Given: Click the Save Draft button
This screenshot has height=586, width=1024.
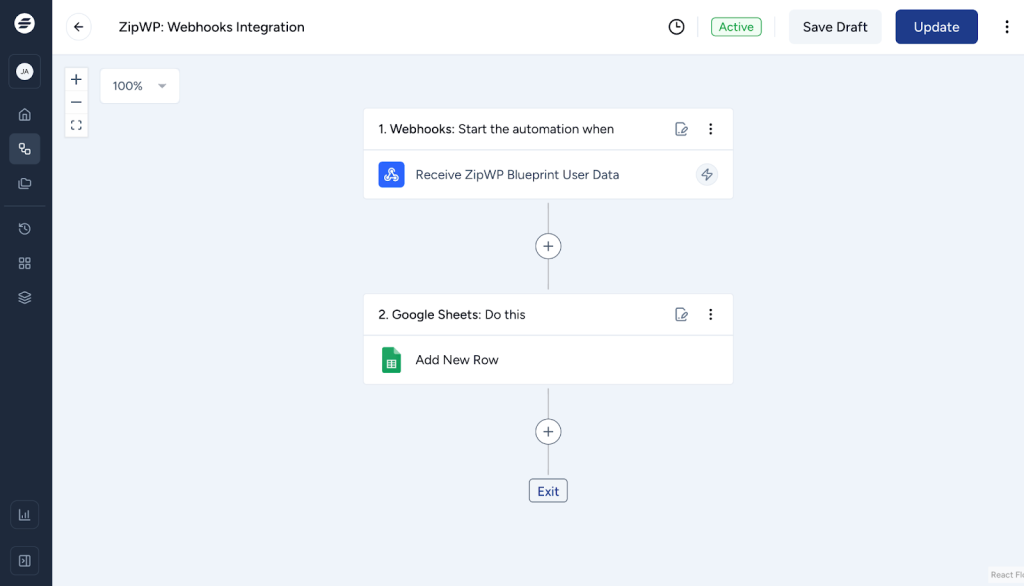Looking at the screenshot, I should click(835, 27).
